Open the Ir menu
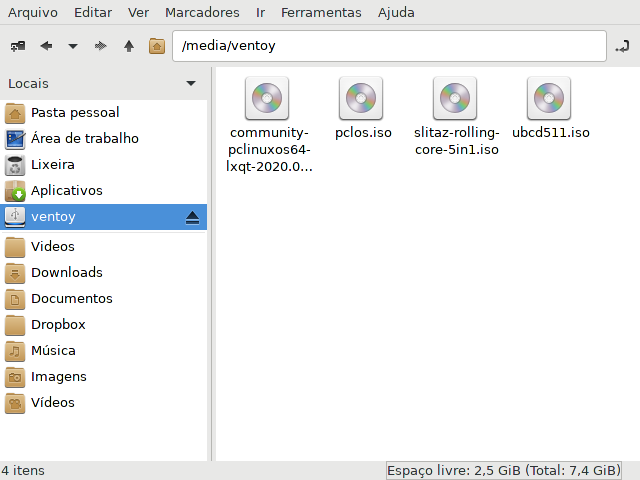 (x=260, y=13)
